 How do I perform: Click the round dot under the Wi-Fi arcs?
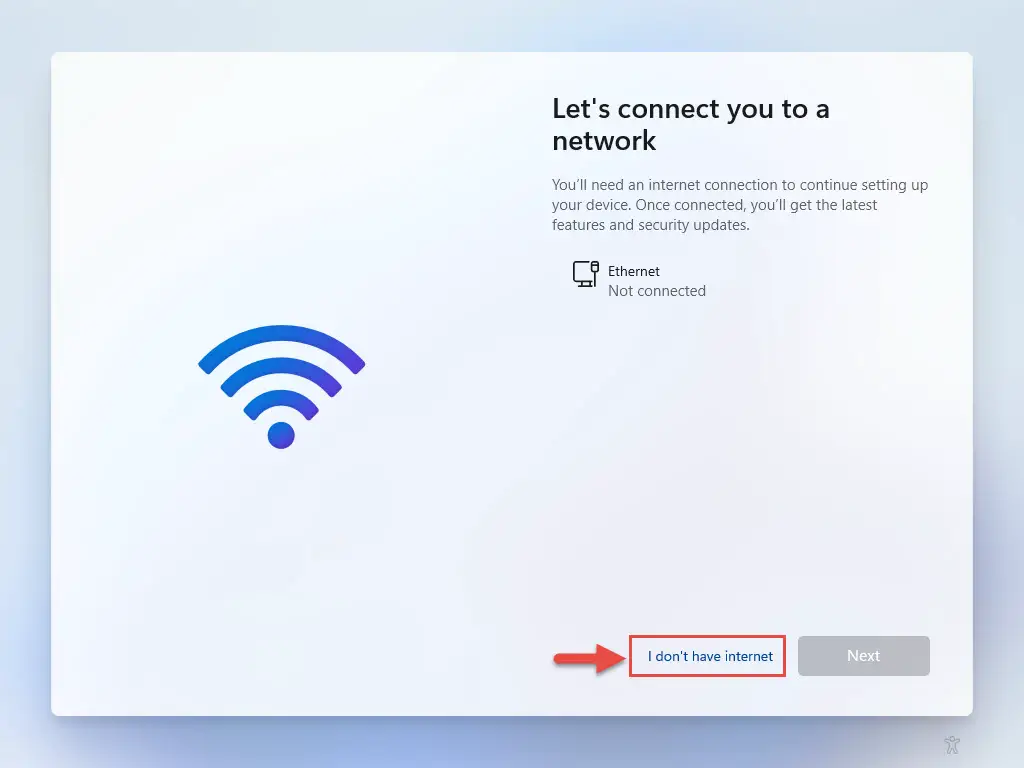(281, 435)
